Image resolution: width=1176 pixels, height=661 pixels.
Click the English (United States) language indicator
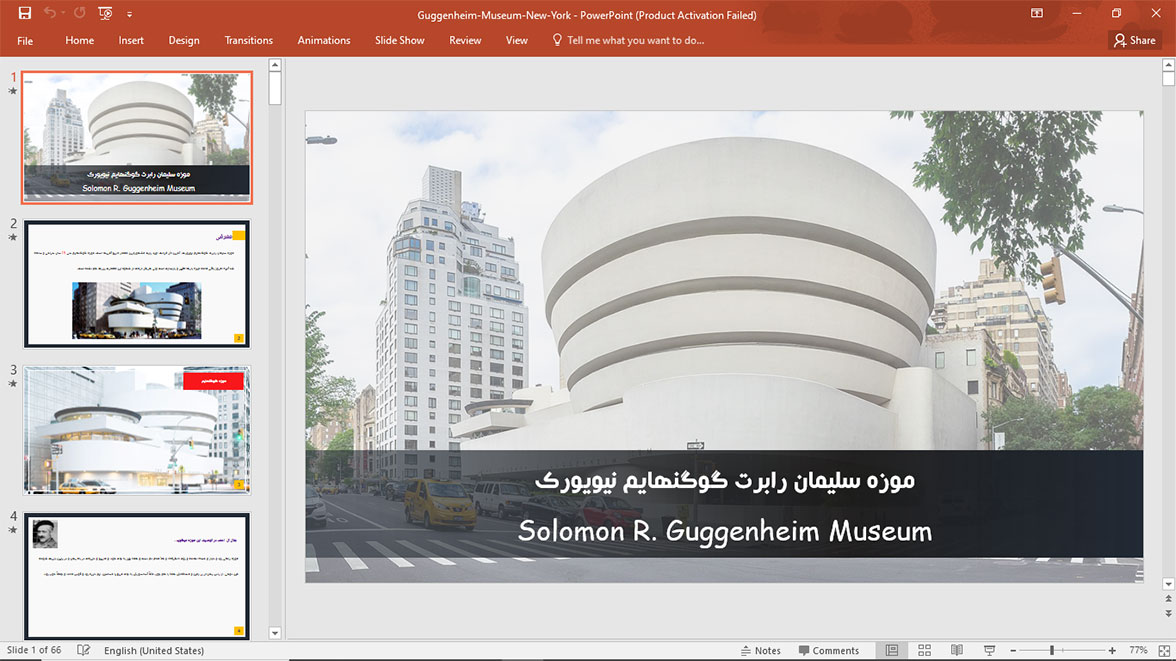pos(154,650)
